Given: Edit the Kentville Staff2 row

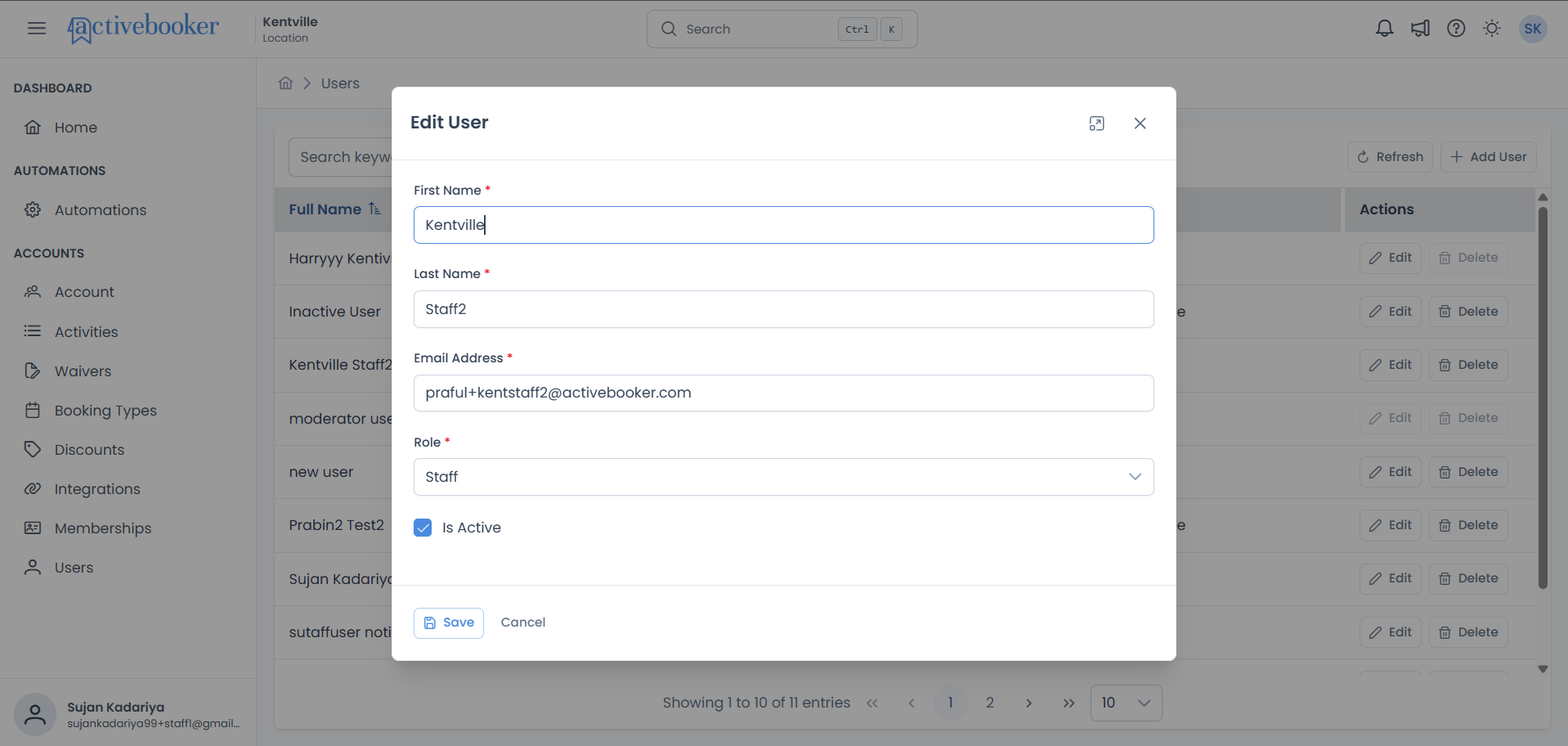Looking at the screenshot, I should click(1391, 365).
